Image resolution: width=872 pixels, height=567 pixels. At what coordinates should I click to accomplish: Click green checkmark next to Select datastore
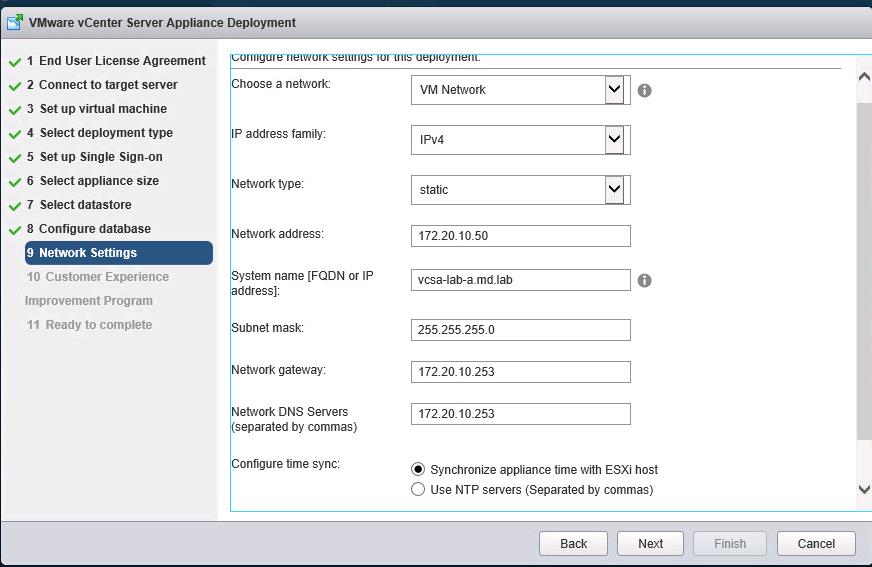(x=15, y=206)
